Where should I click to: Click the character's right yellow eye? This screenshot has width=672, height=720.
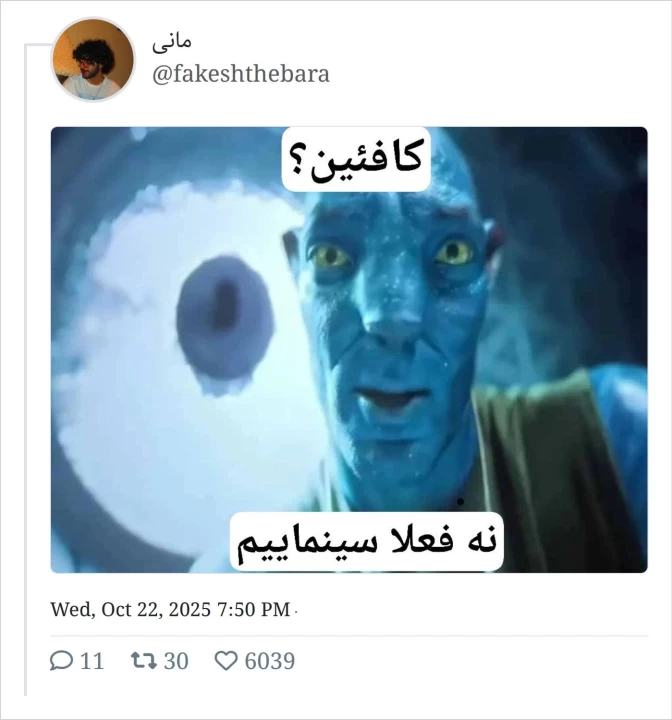(x=454, y=252)
